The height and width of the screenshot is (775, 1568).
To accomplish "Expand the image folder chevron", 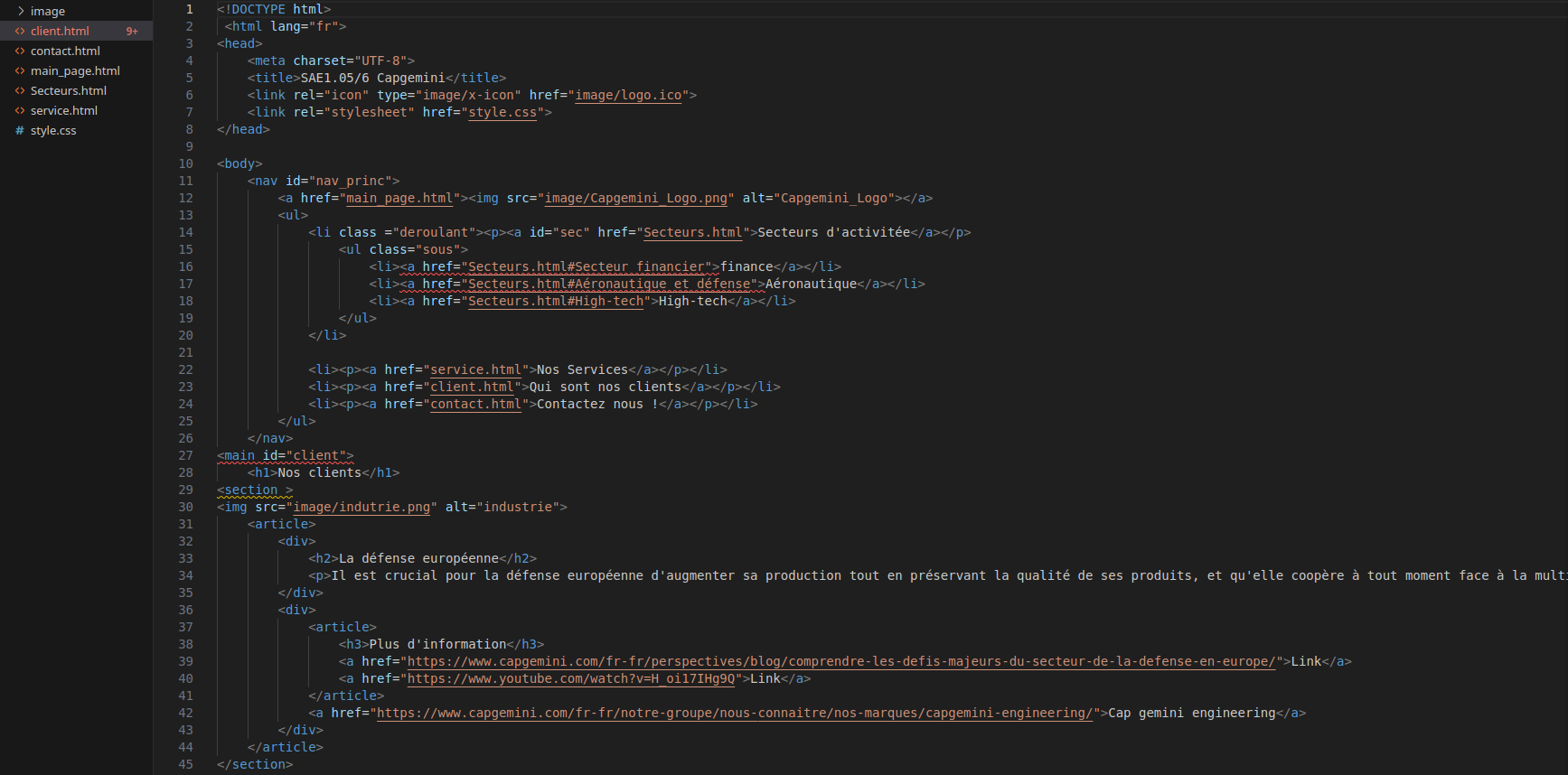I will click(x=20, y=11).
